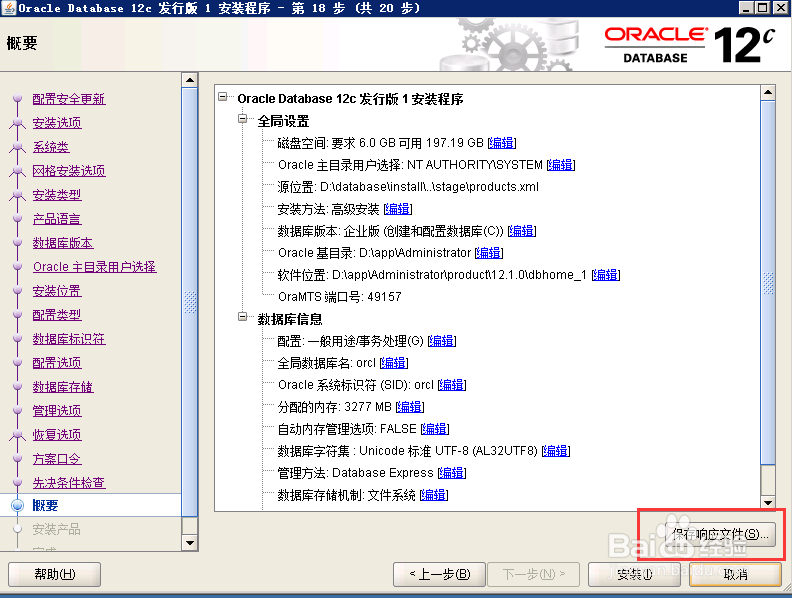This screenshot has height=598, width=792.
Task: Click the summary panel scroll down arrow
Action: [x=768, y=503]
